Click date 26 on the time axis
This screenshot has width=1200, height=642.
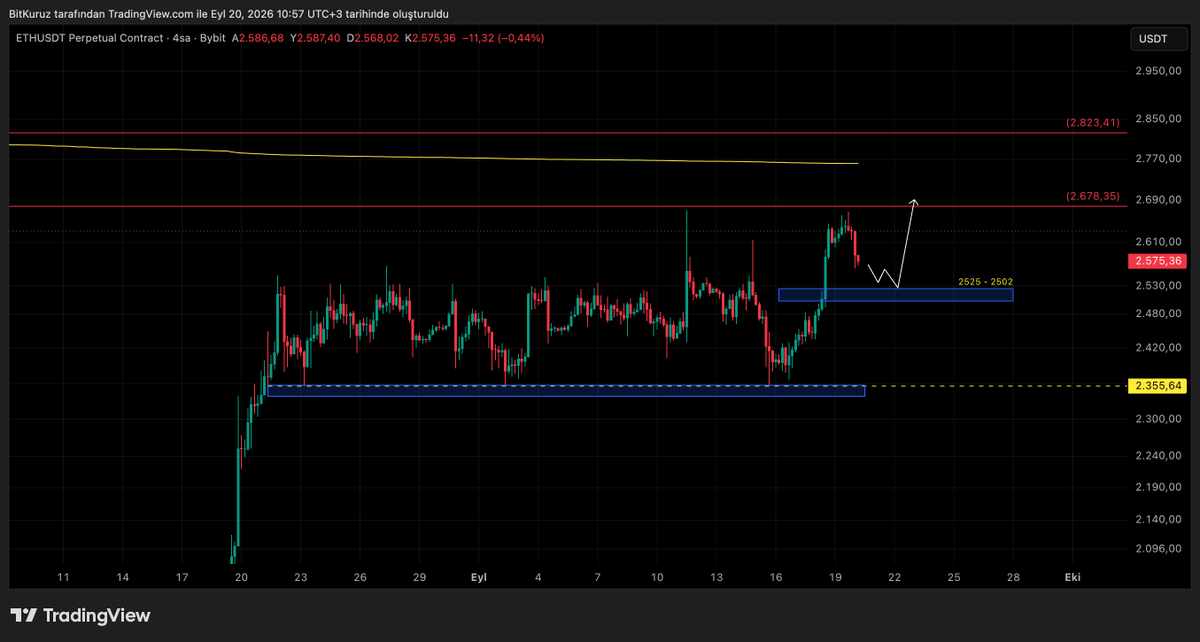point(360,578)
